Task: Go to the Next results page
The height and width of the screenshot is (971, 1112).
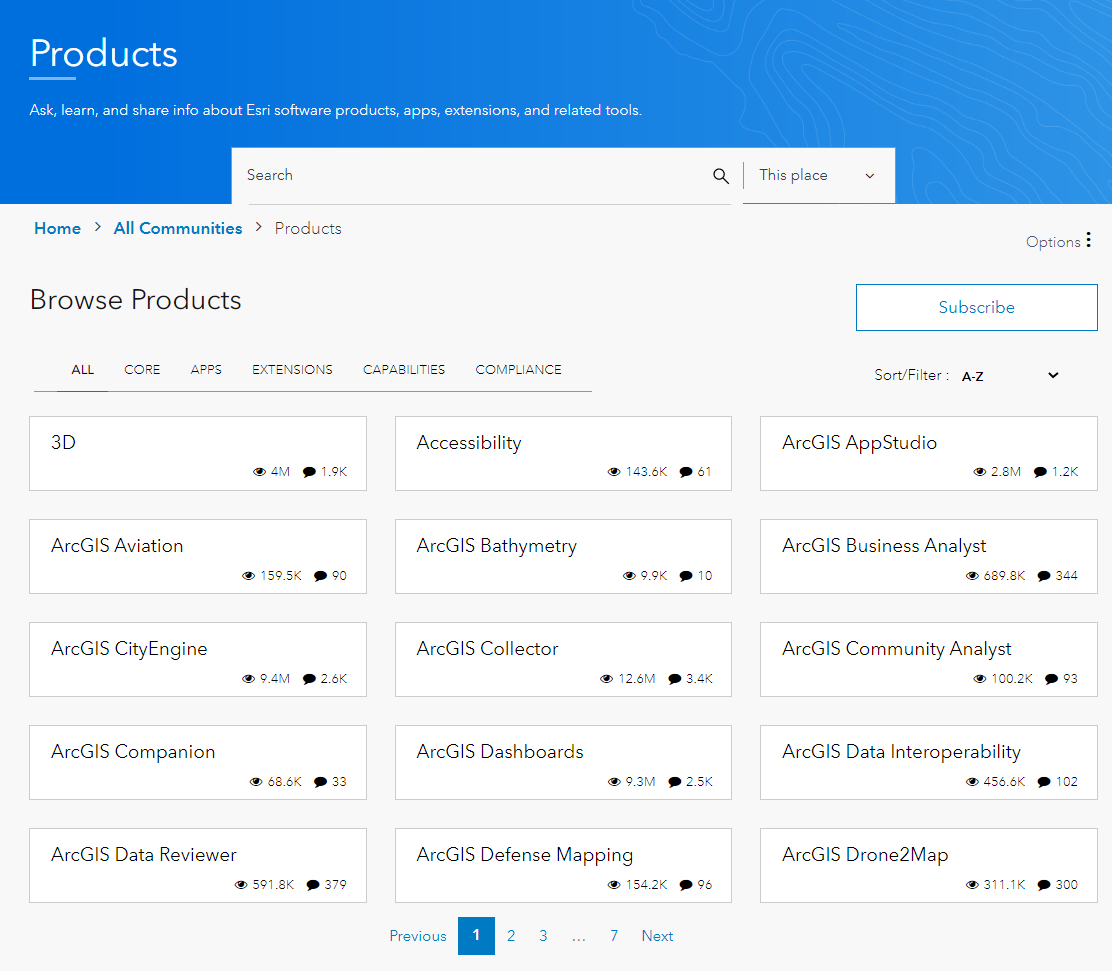Action: pos(657,936)
